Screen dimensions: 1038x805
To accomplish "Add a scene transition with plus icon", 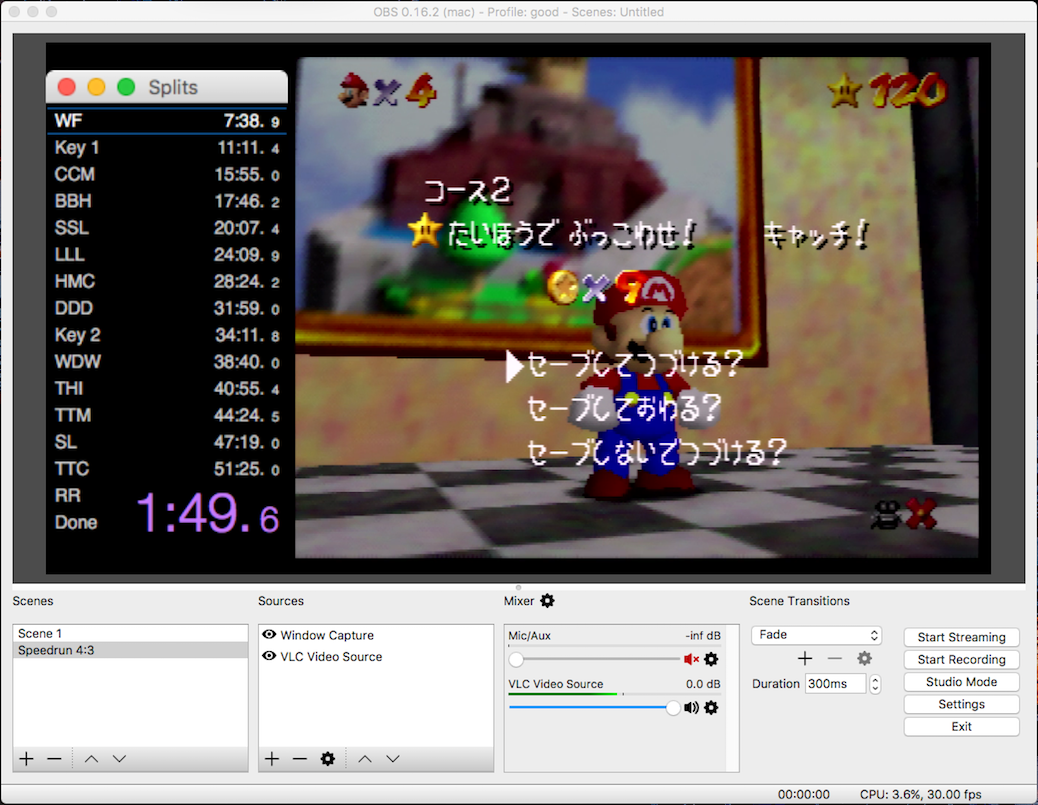I will point(805,658).
